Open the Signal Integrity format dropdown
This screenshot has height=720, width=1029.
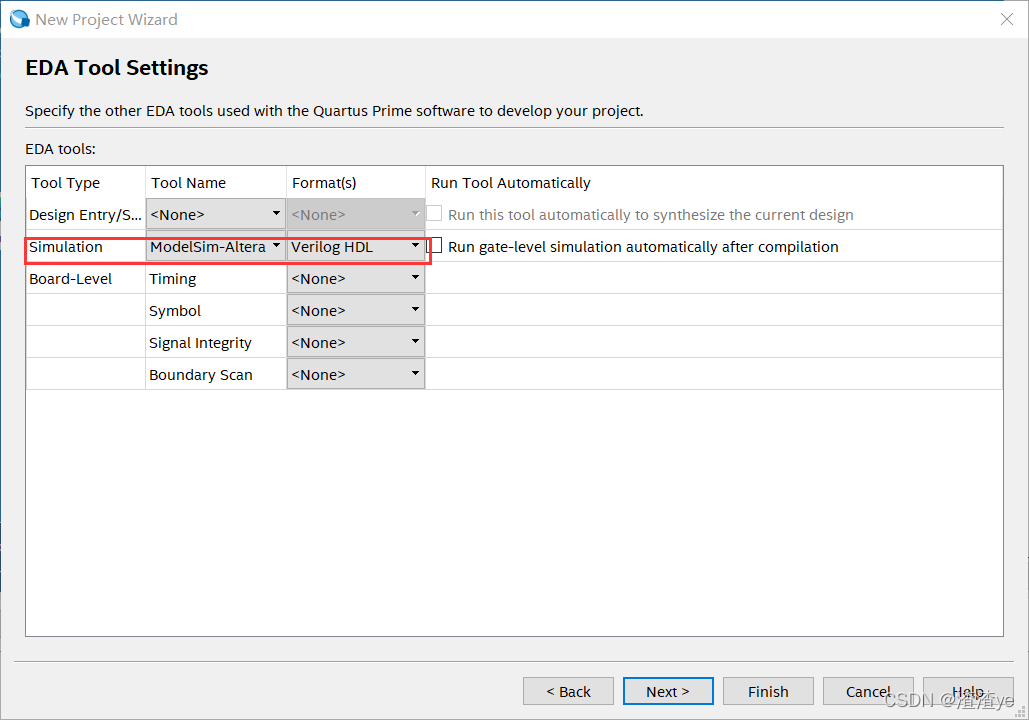[x=356, y=343]
